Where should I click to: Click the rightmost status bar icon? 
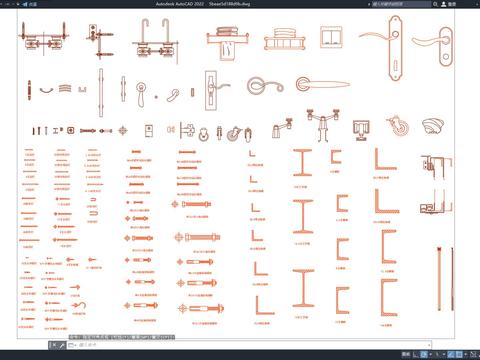pyautogui.click(x=474, y=354)
